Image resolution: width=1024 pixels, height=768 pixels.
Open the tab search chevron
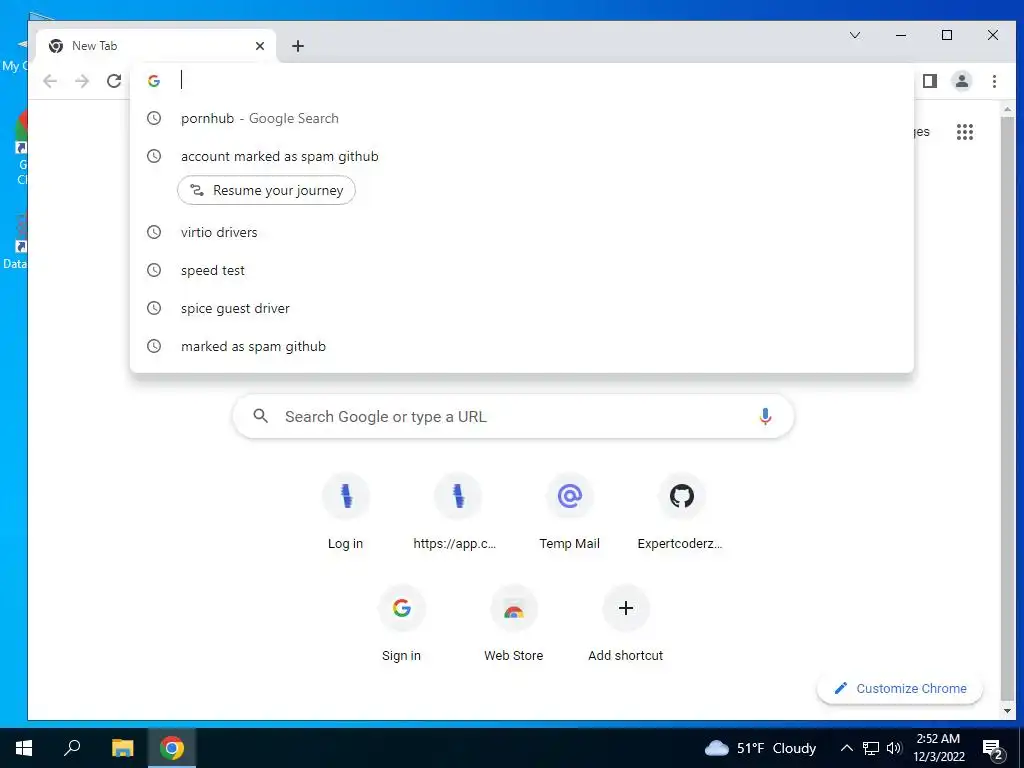[854, 35]
